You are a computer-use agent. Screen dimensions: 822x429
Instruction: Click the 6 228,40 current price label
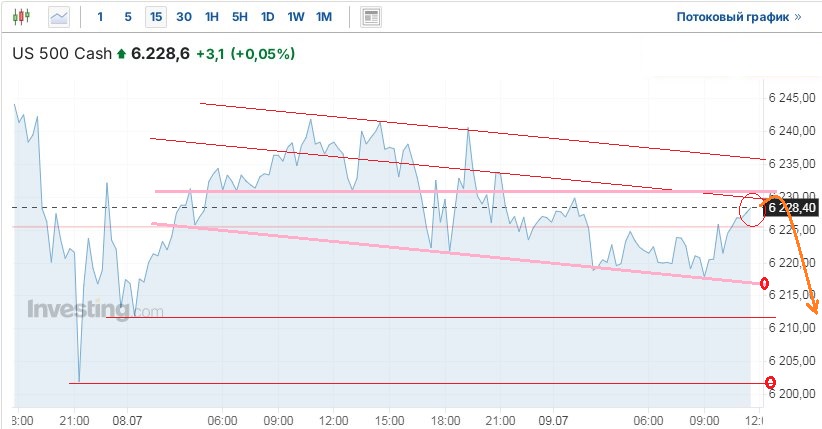click(792, 207)
